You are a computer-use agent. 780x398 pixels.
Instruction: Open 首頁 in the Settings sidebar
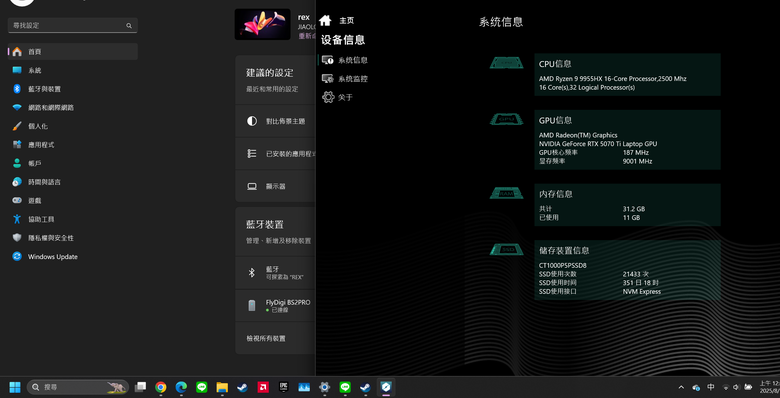point(73,52)
